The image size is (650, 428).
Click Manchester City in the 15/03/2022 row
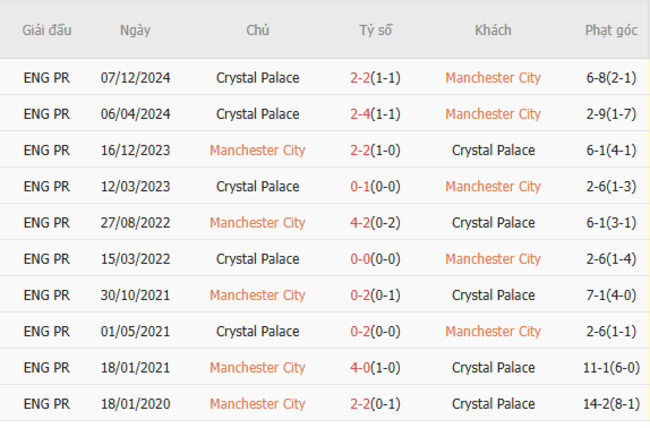pos(493,259)
